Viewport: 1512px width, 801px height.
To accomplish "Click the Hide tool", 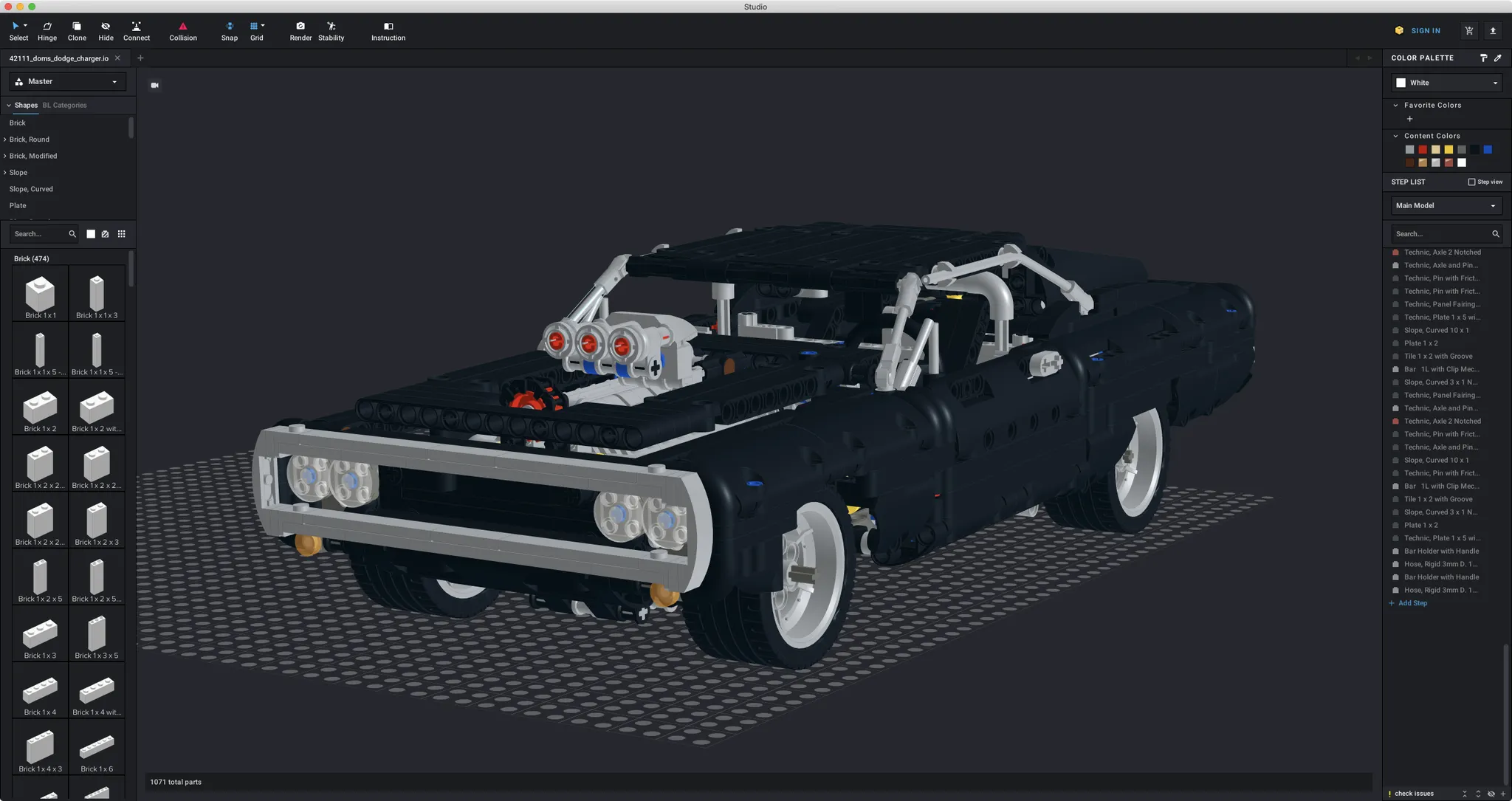I will pos(106,30).
